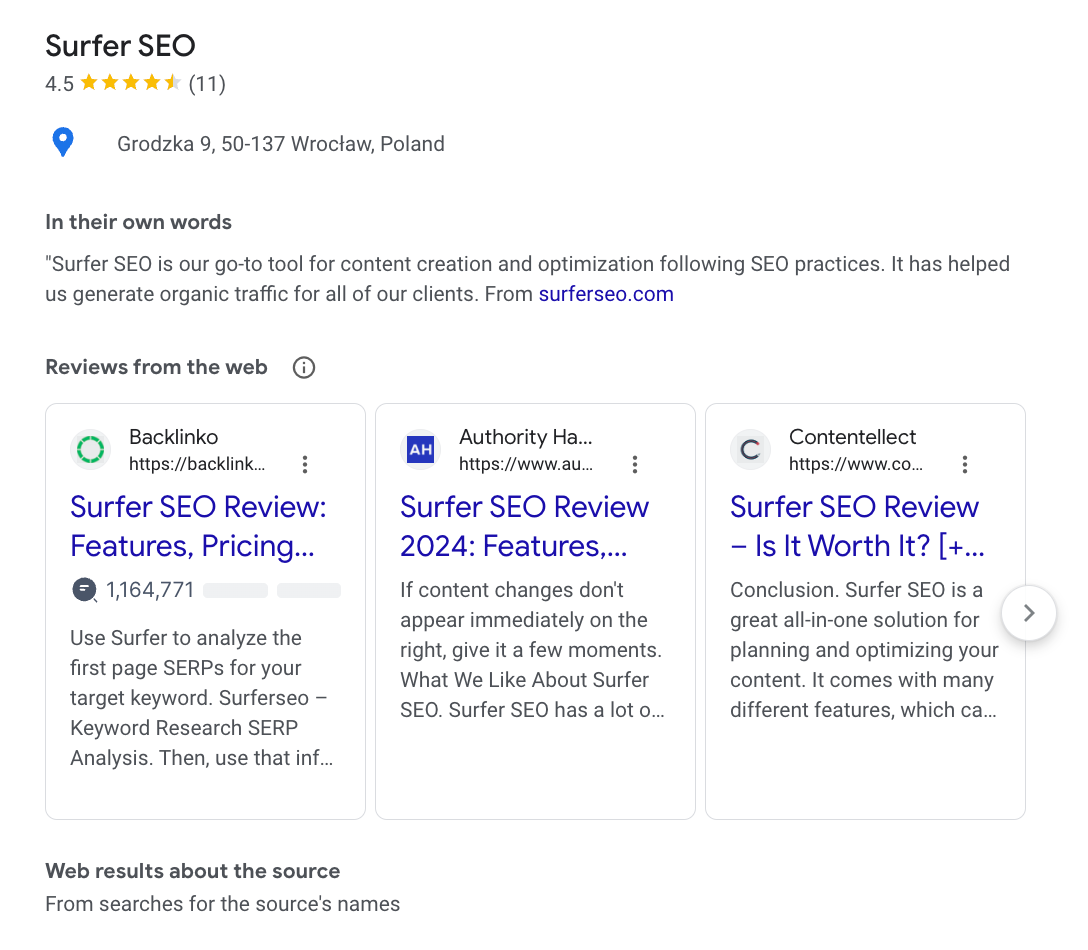Screen dimensions: 1088x950
Task: Open the surferseo.com link
Action: [605, 295]
